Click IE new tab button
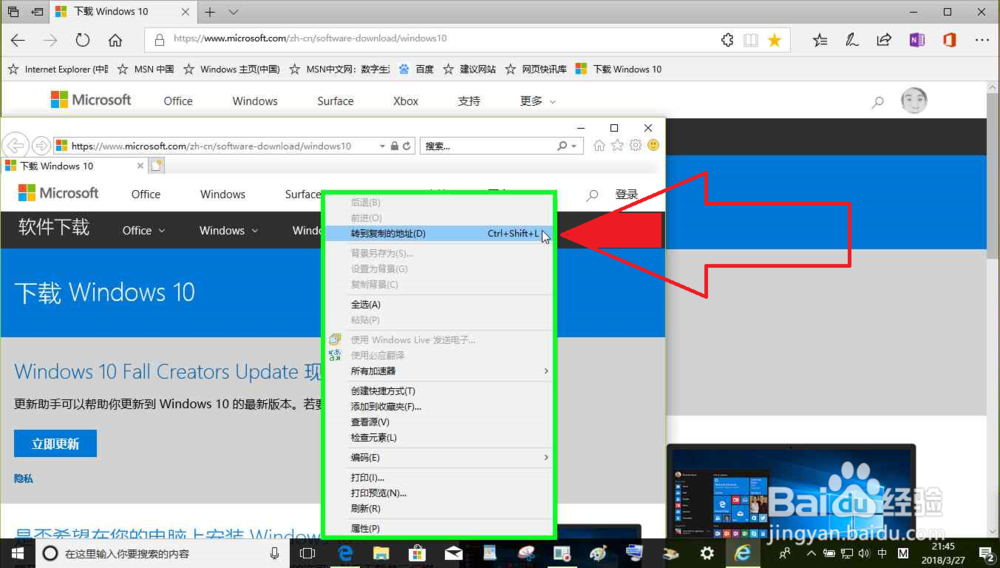The width and height of the screenshot is (1000, 568). click(x=156, y=166)
